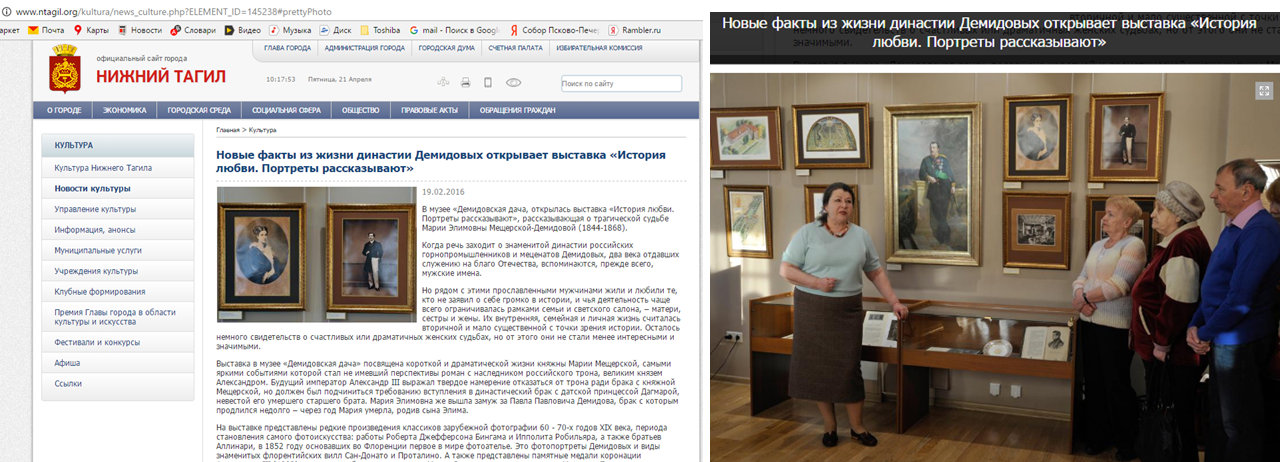Open the Городская среда menu
Screen dimensions: 1280x462
pyautogui.click(x=199, y=110)
